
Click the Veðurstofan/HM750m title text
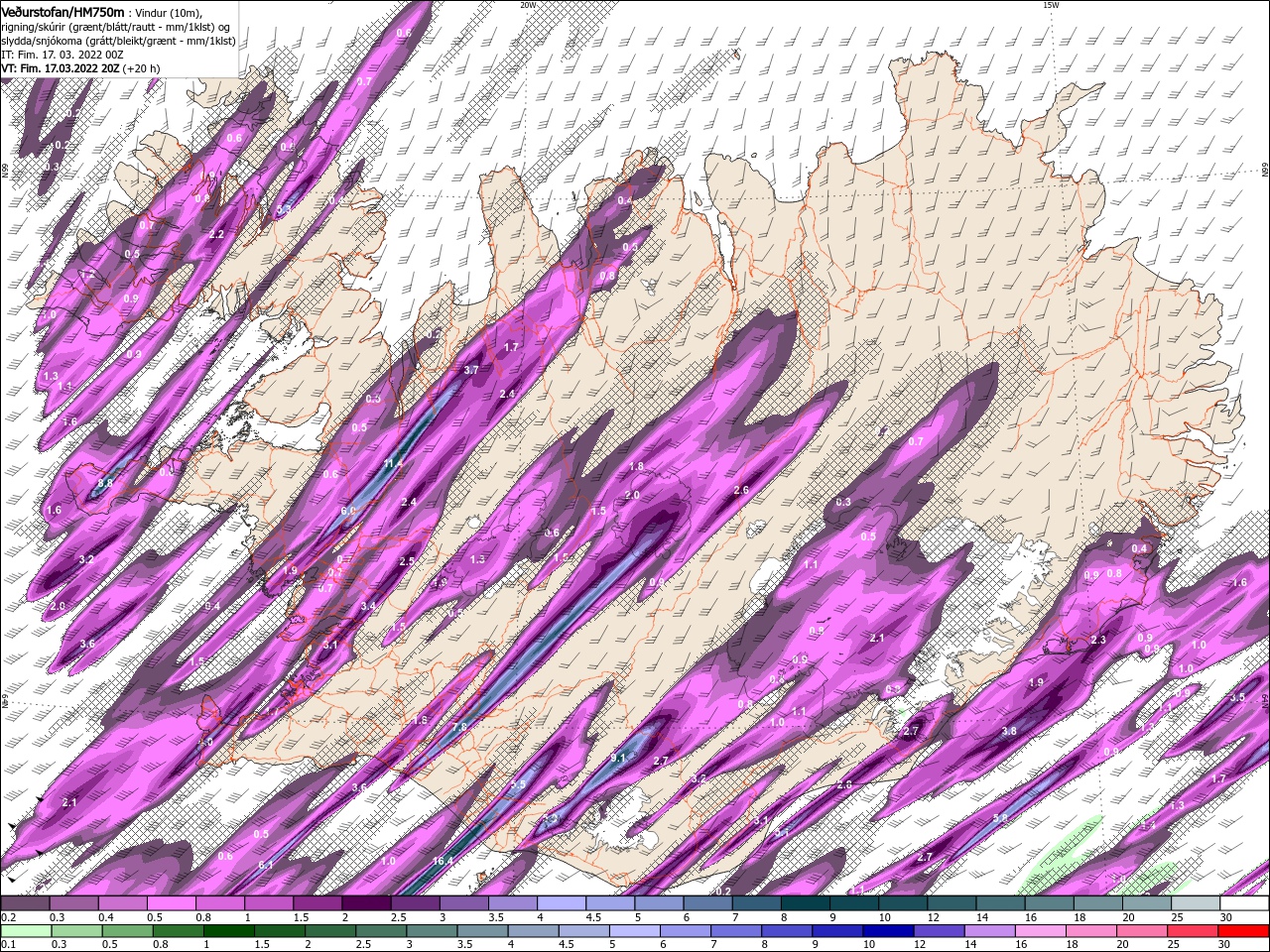click(63, 11)
